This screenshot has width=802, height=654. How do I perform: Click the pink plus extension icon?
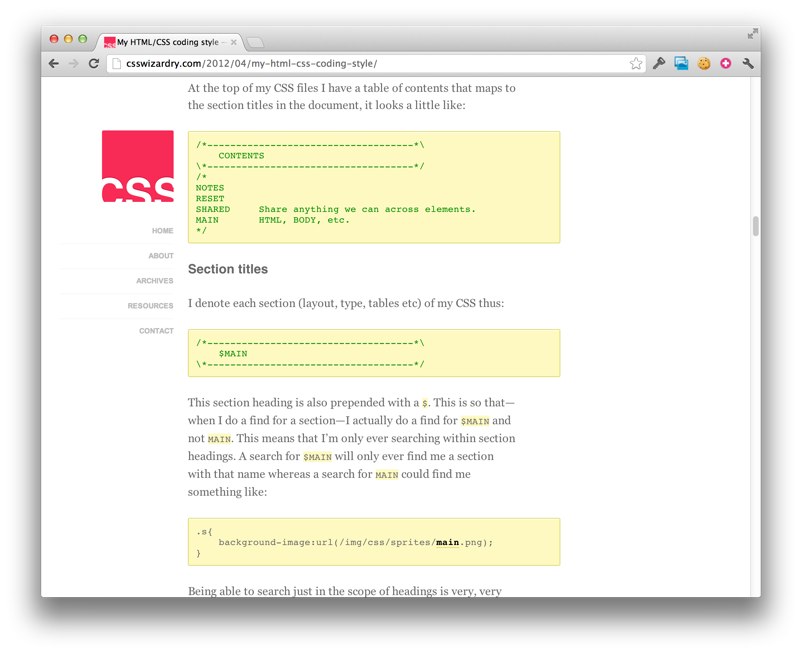pos(725,62)
